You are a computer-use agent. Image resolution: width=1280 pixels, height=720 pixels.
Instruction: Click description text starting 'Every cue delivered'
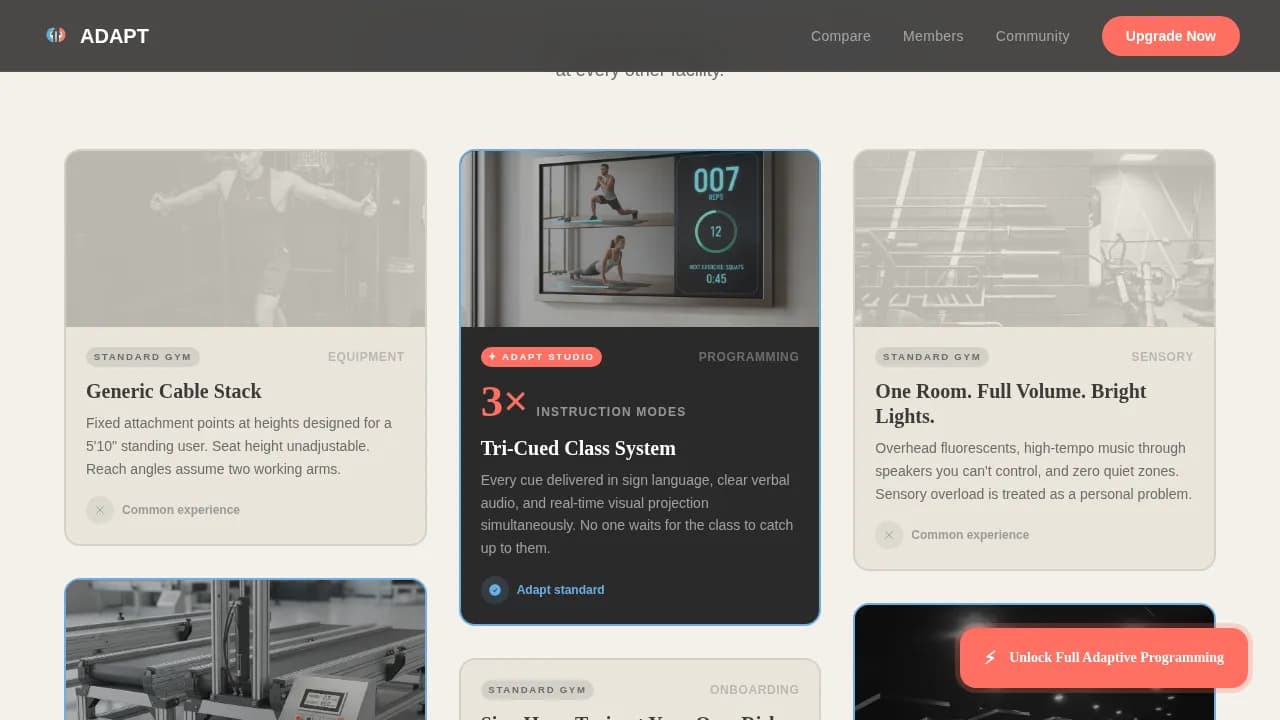638,514
